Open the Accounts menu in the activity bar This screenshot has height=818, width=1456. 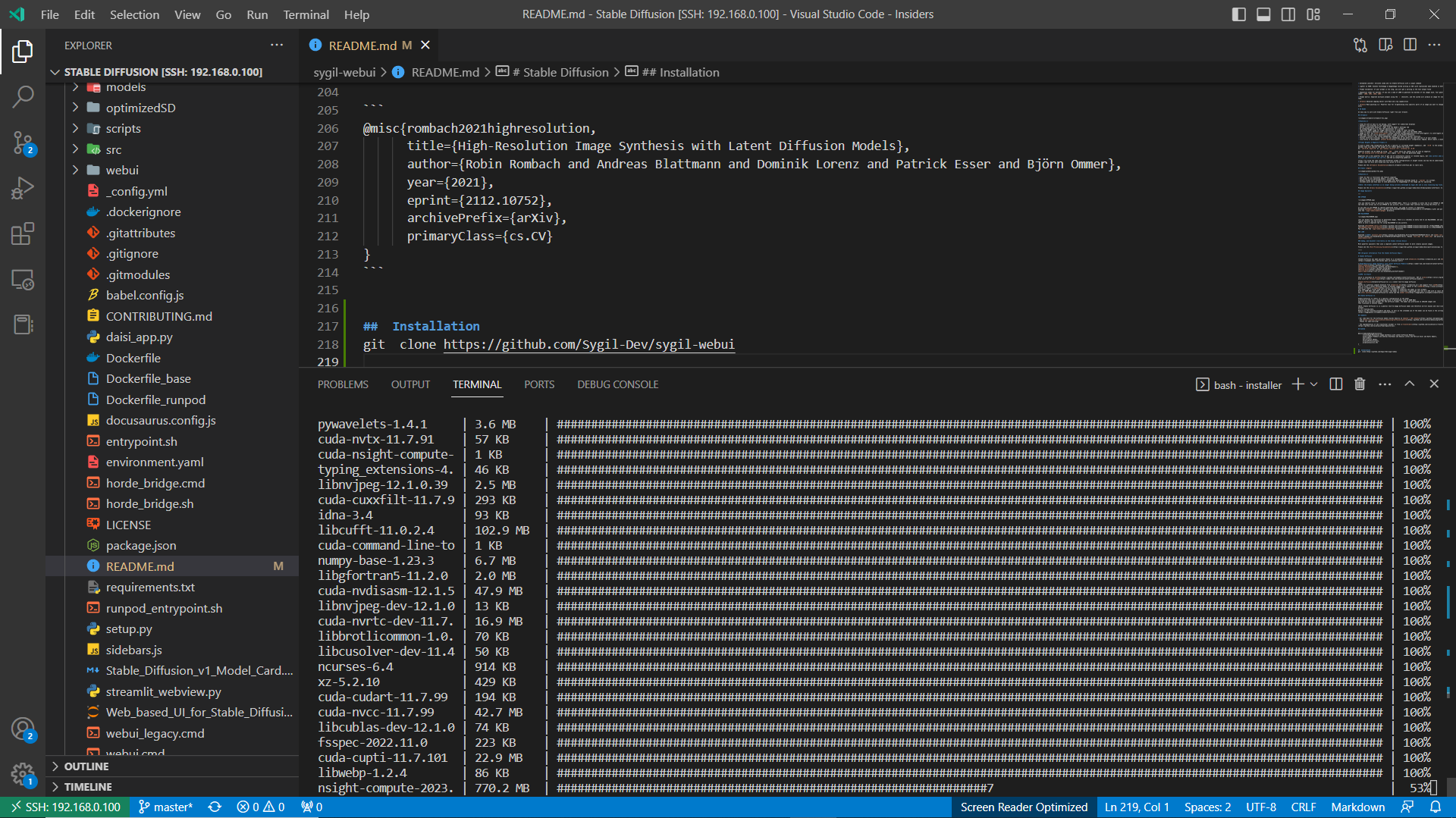click(23, 729)
